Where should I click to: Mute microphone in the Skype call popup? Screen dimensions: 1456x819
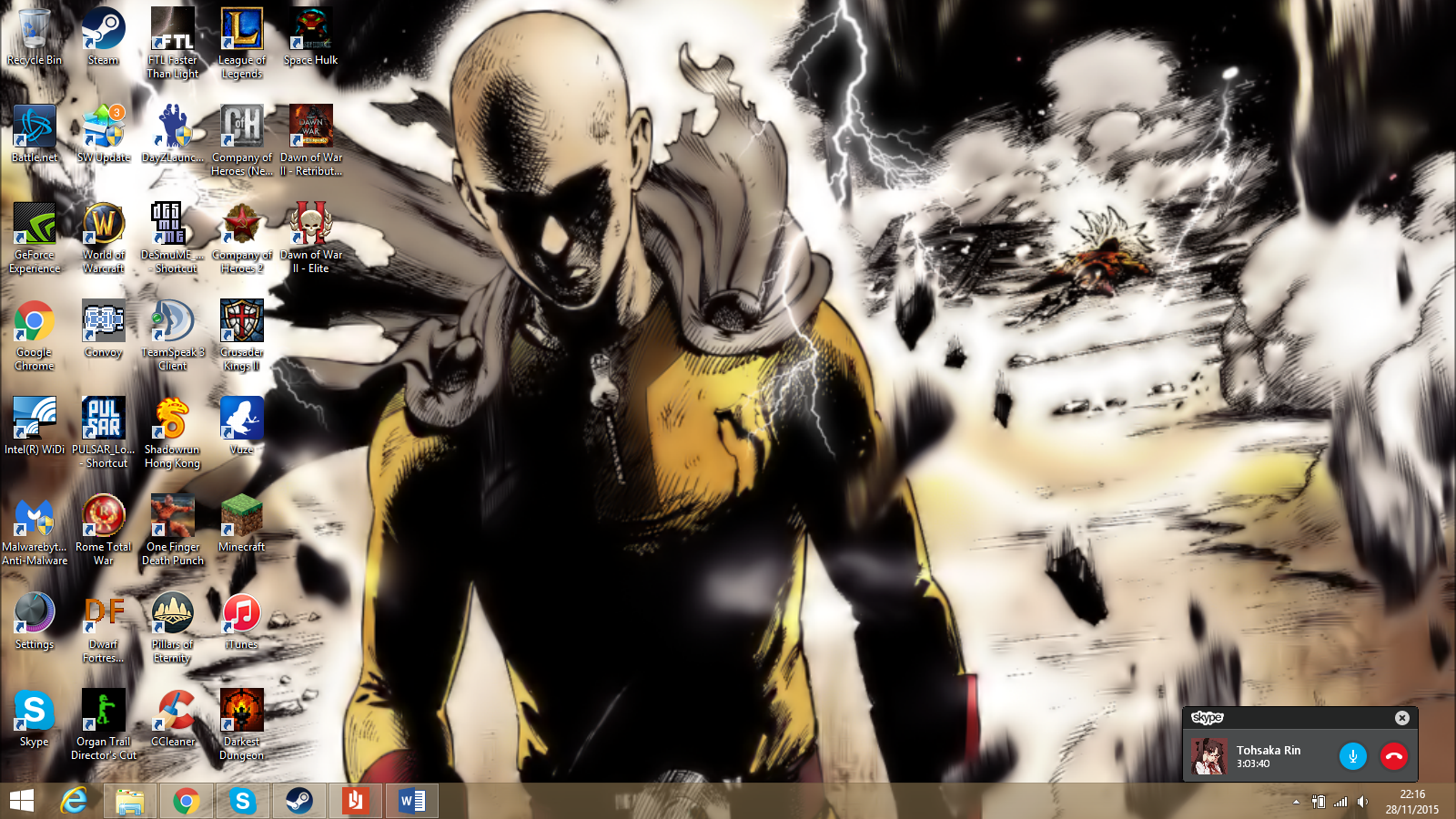[1353, 756]
